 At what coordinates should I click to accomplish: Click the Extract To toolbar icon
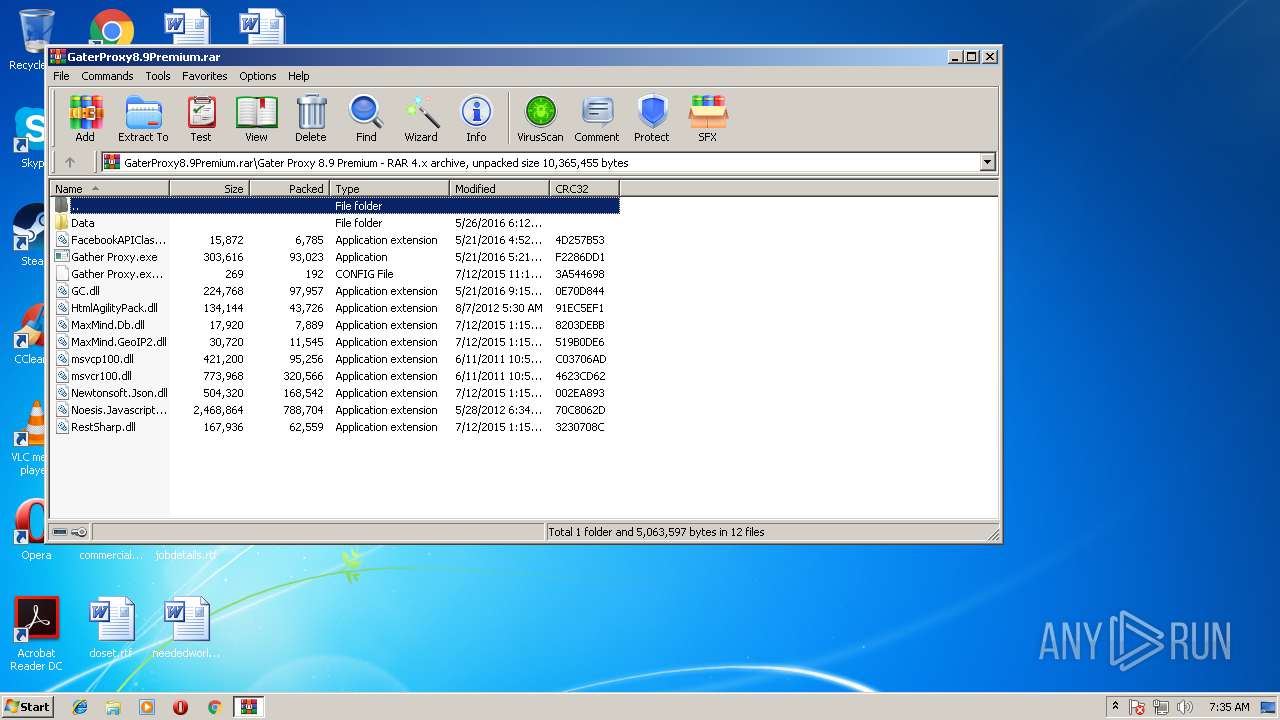(143, 119)
